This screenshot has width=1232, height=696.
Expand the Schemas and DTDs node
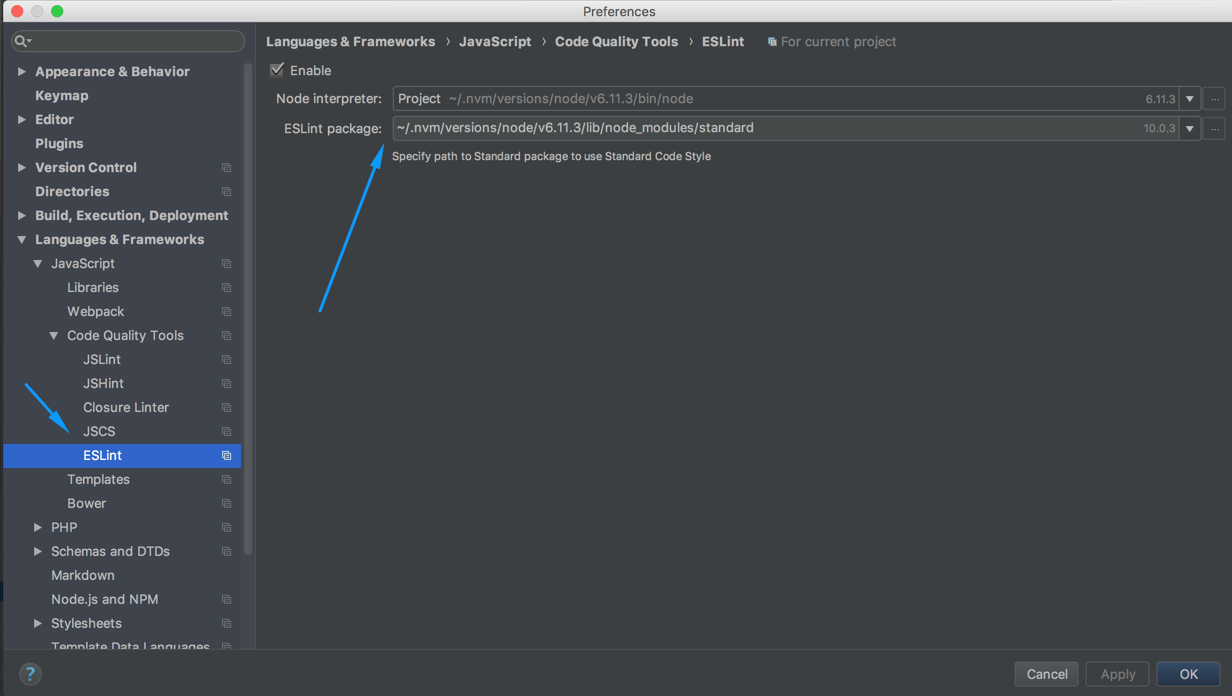click(38, 552)
